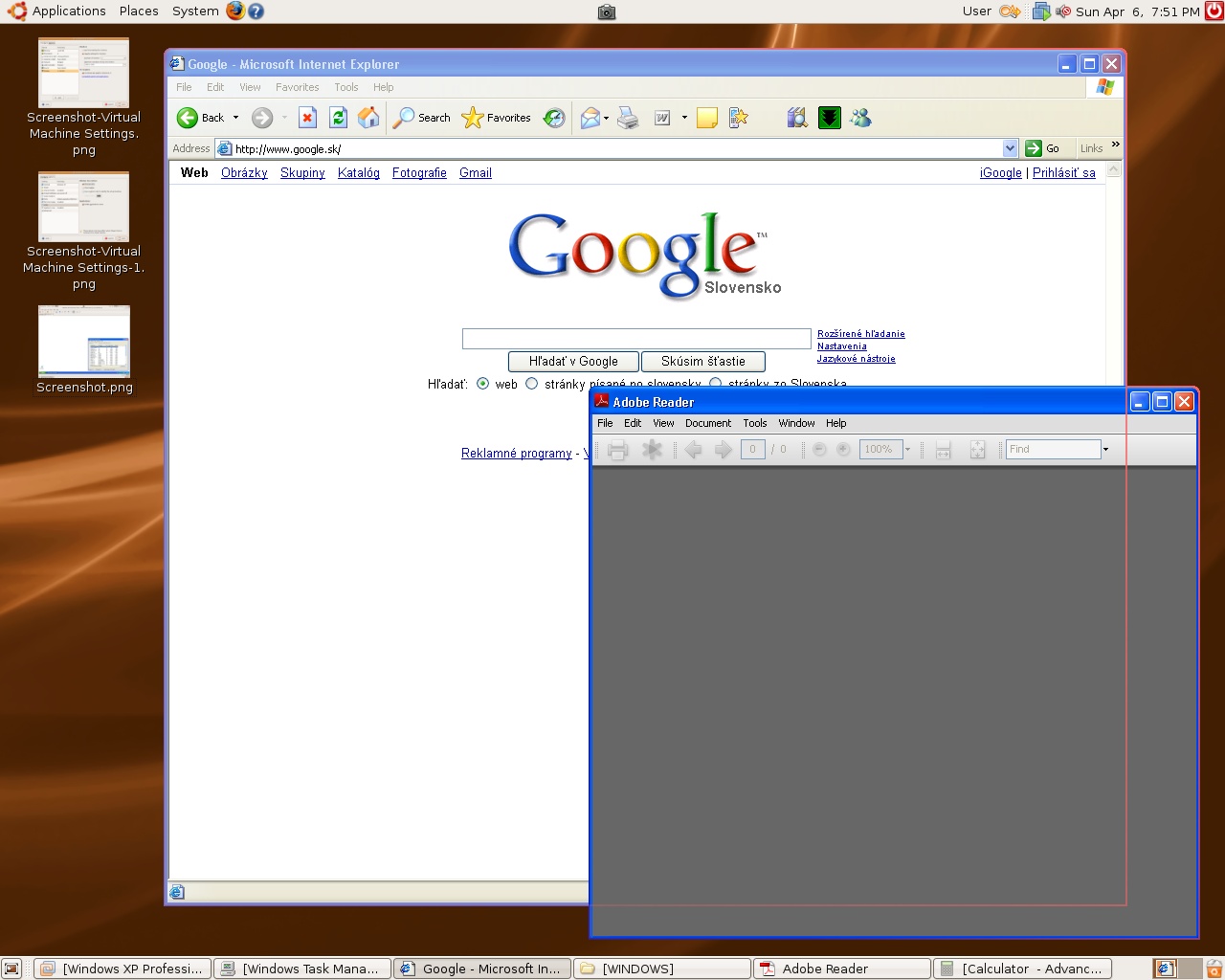Open the Document menu in Adobe Reader
1225x980 pixels.
[708, 423]
